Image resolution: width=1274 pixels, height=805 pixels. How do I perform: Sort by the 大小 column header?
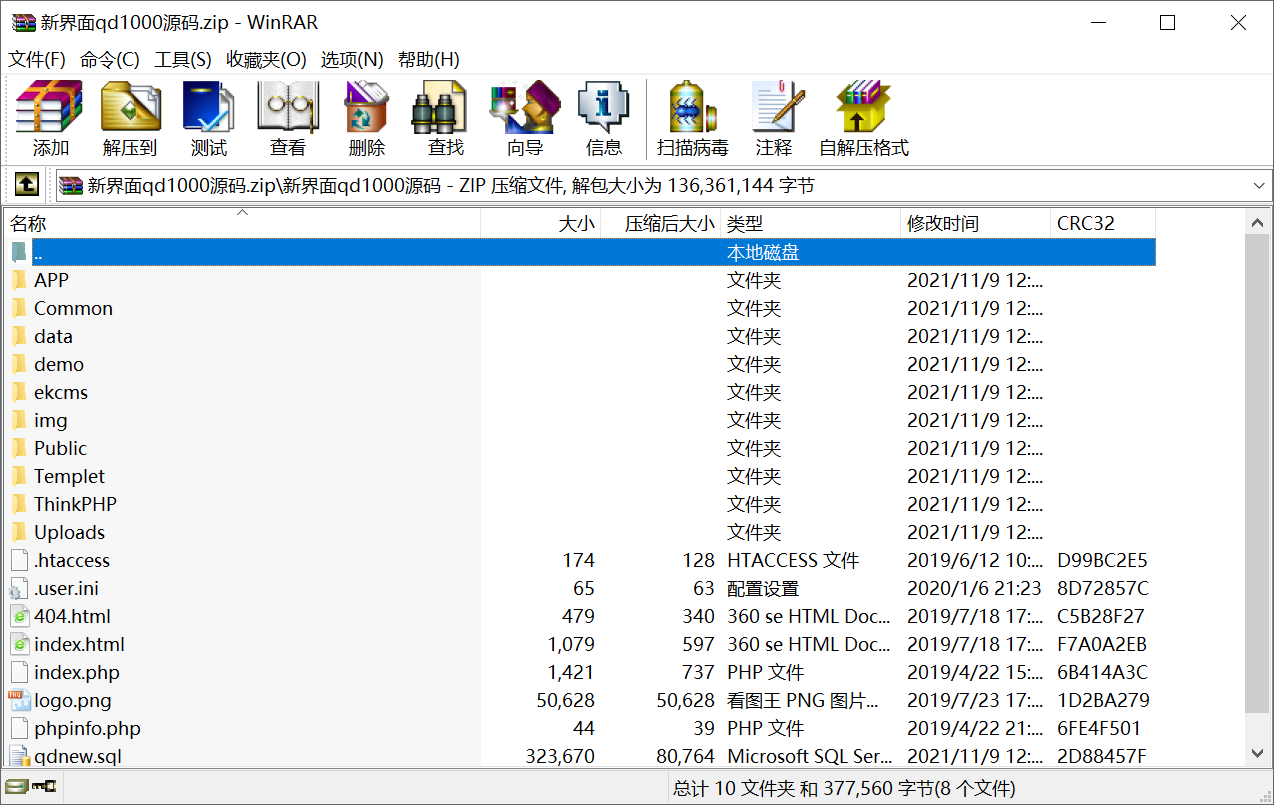pyautogui.click(x=540, y=224)
